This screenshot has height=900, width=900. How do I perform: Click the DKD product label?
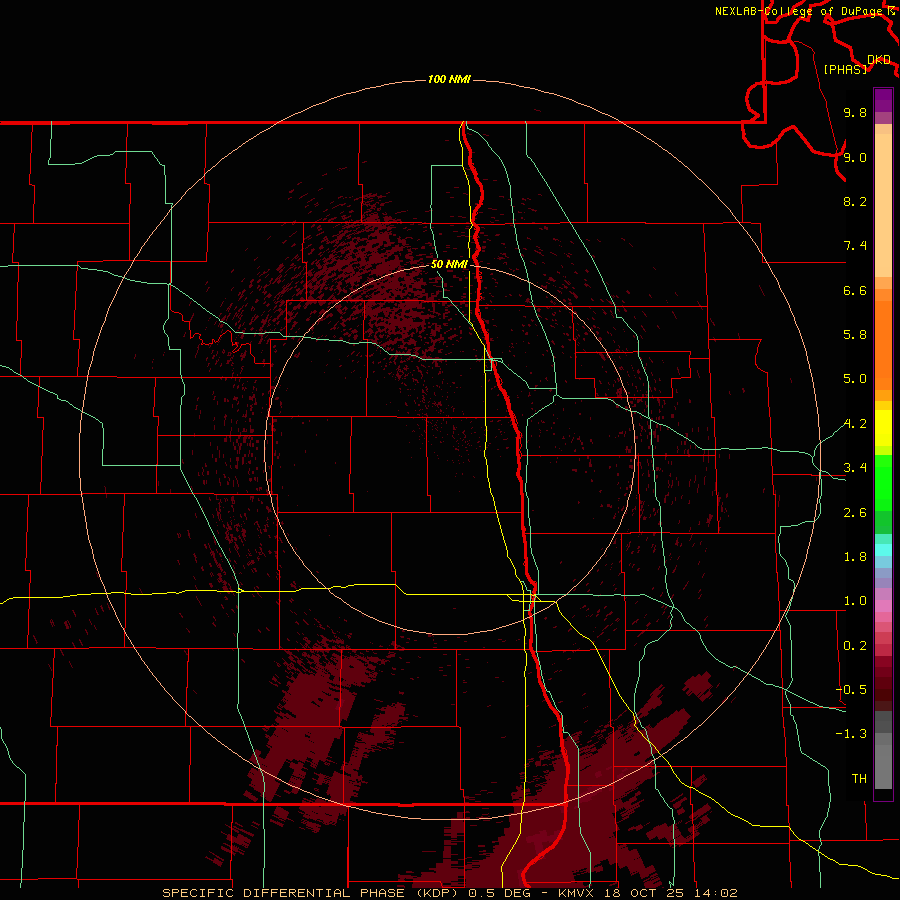pyautogui.click(x=879, y=60)
